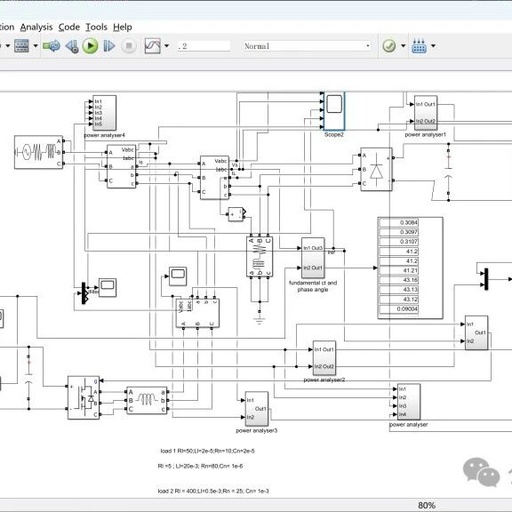
Task: Click the Simulation Data Inspector icon
Action: coord(152,46)
